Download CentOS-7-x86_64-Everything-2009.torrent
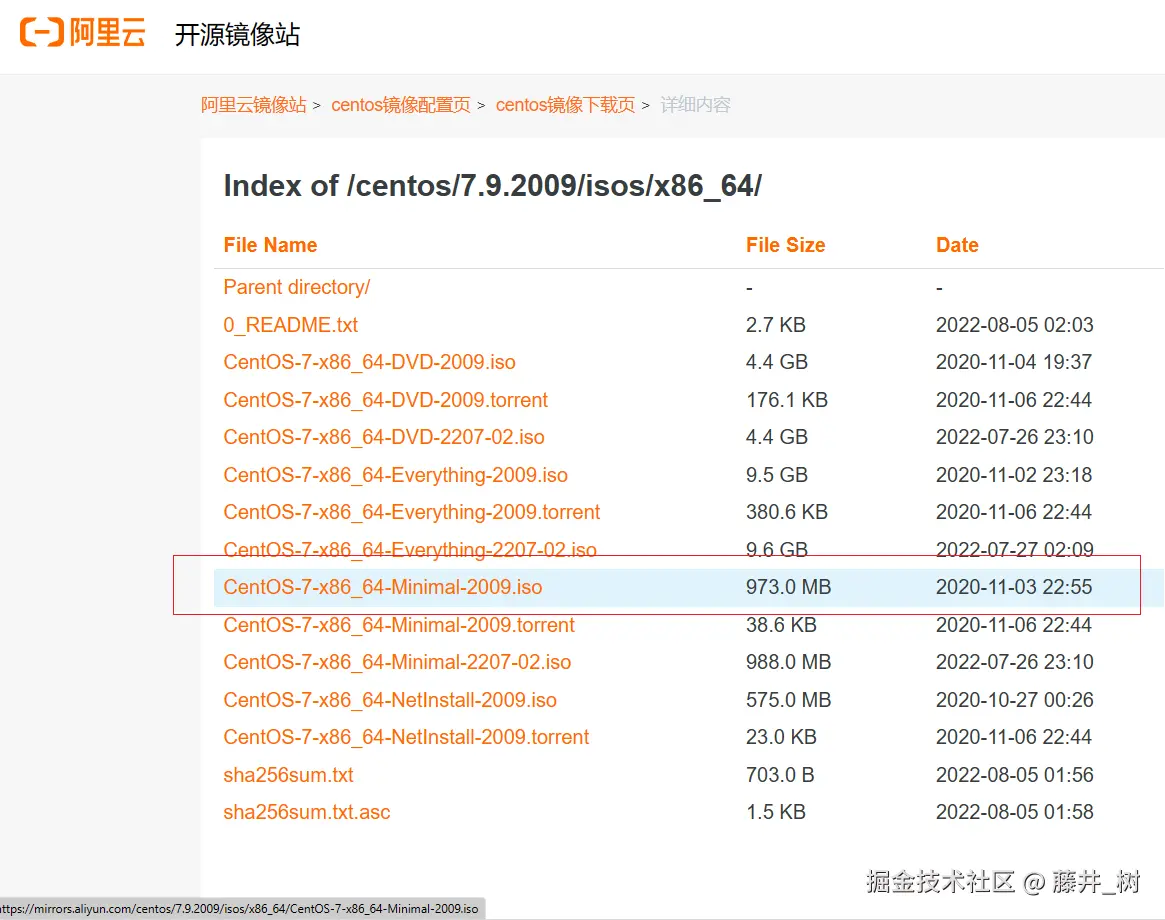This screenshot has width=1165, height=920. [x=412, y=512]
